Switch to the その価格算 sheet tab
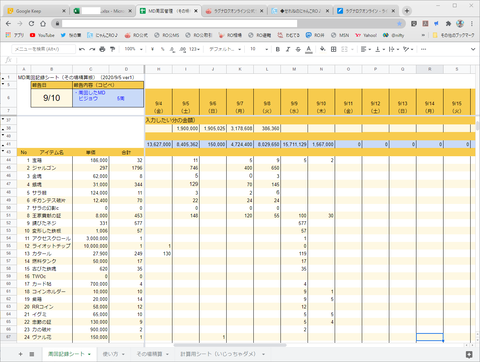 153,354
